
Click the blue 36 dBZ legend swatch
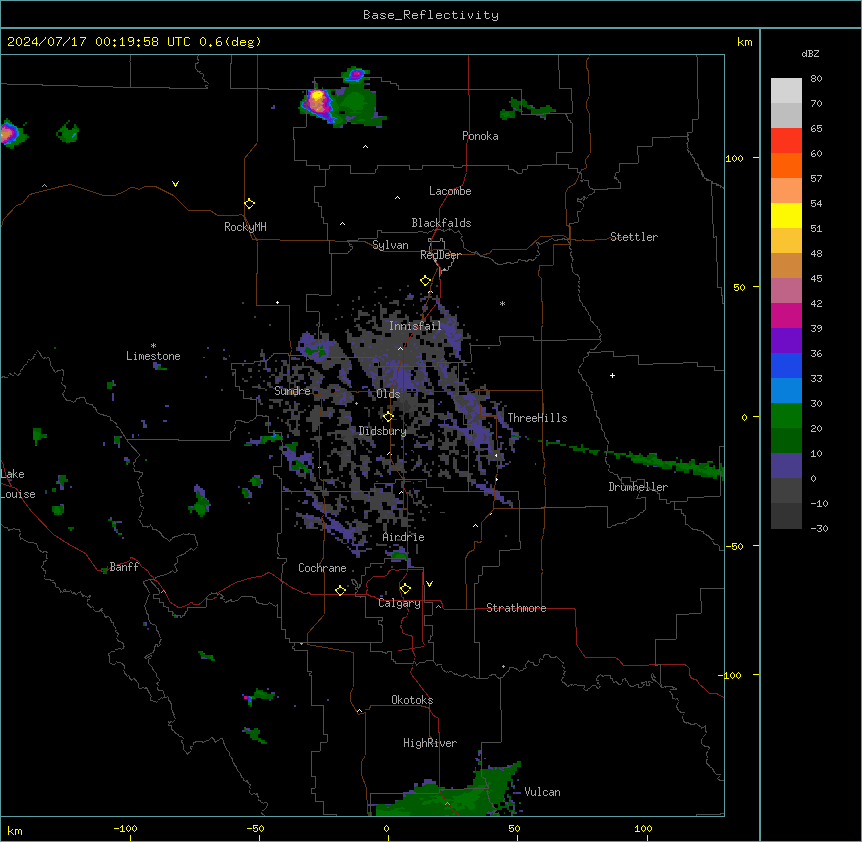click(x=786, y=365)
